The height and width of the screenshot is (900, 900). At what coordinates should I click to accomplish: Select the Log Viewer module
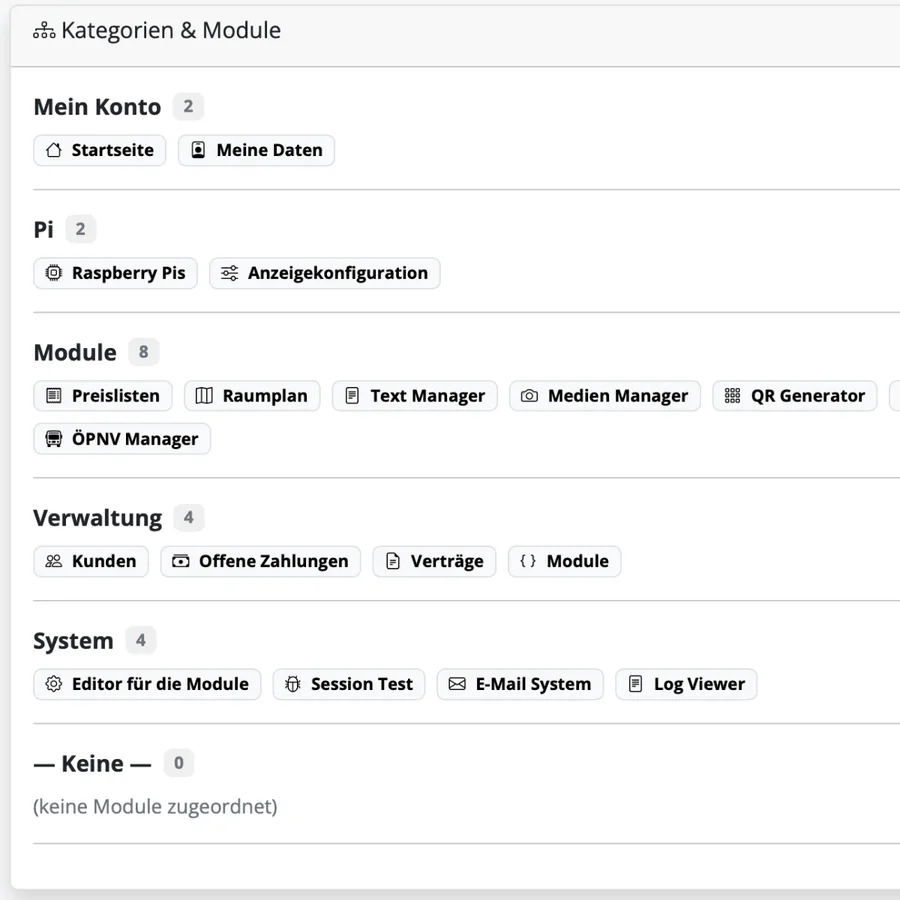click(x=686, y=684)
